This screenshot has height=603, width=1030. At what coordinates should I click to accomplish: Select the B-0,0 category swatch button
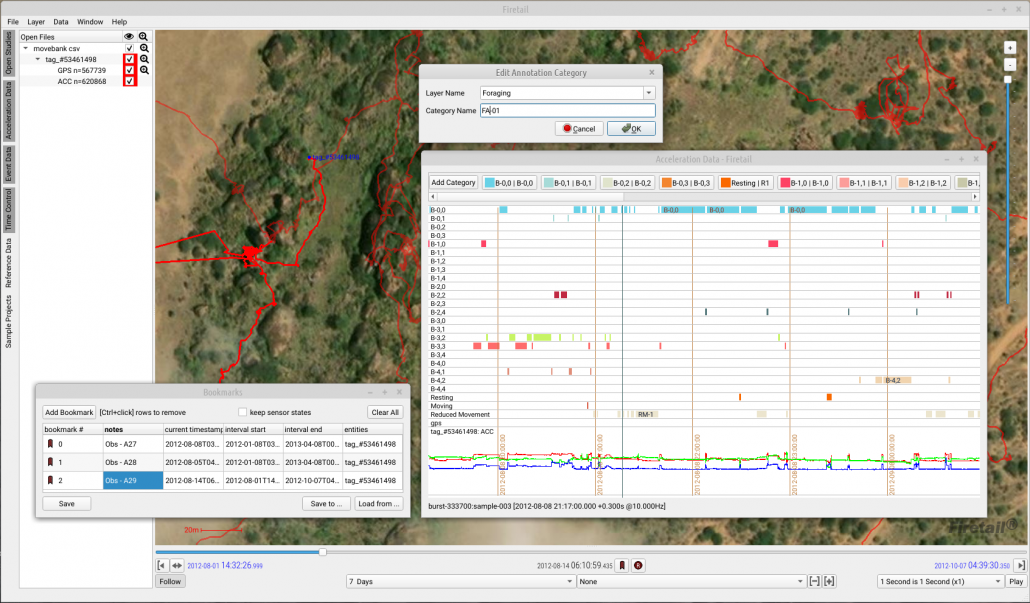[x=510, y=183]
